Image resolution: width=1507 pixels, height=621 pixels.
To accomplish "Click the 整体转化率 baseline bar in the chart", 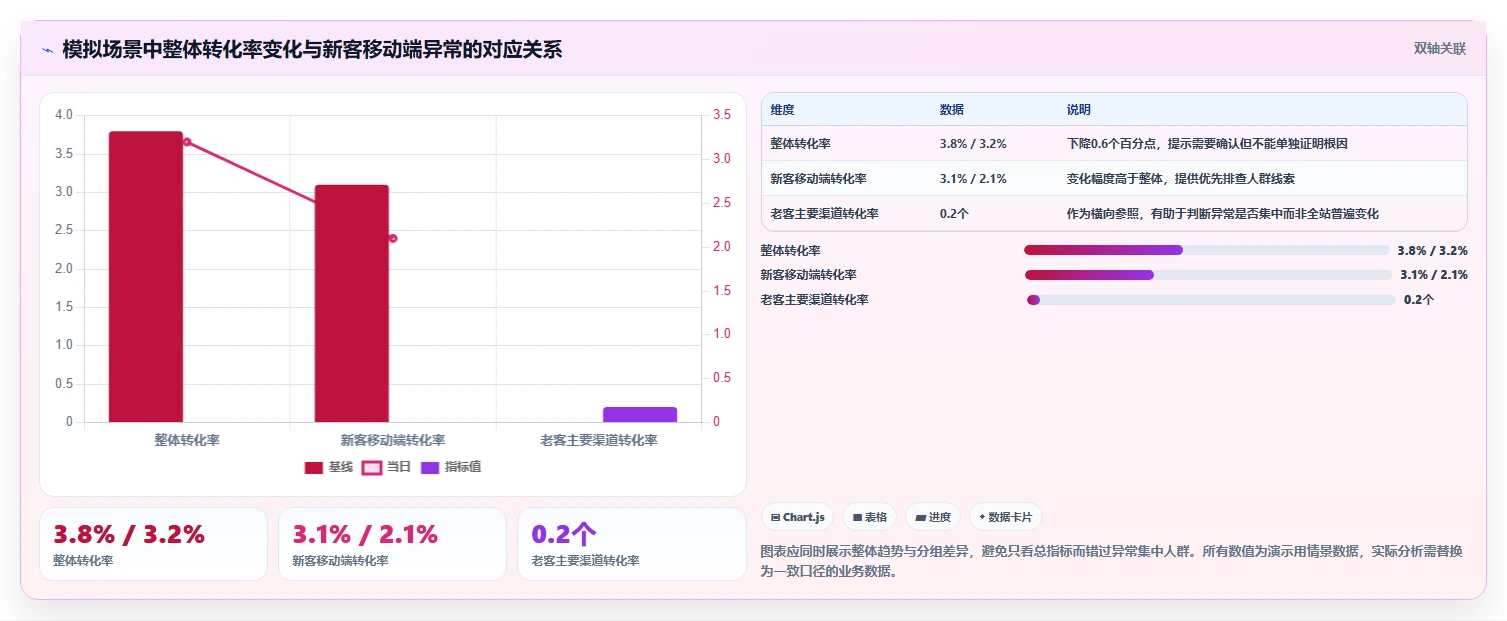I will click(x=146, y=277).
